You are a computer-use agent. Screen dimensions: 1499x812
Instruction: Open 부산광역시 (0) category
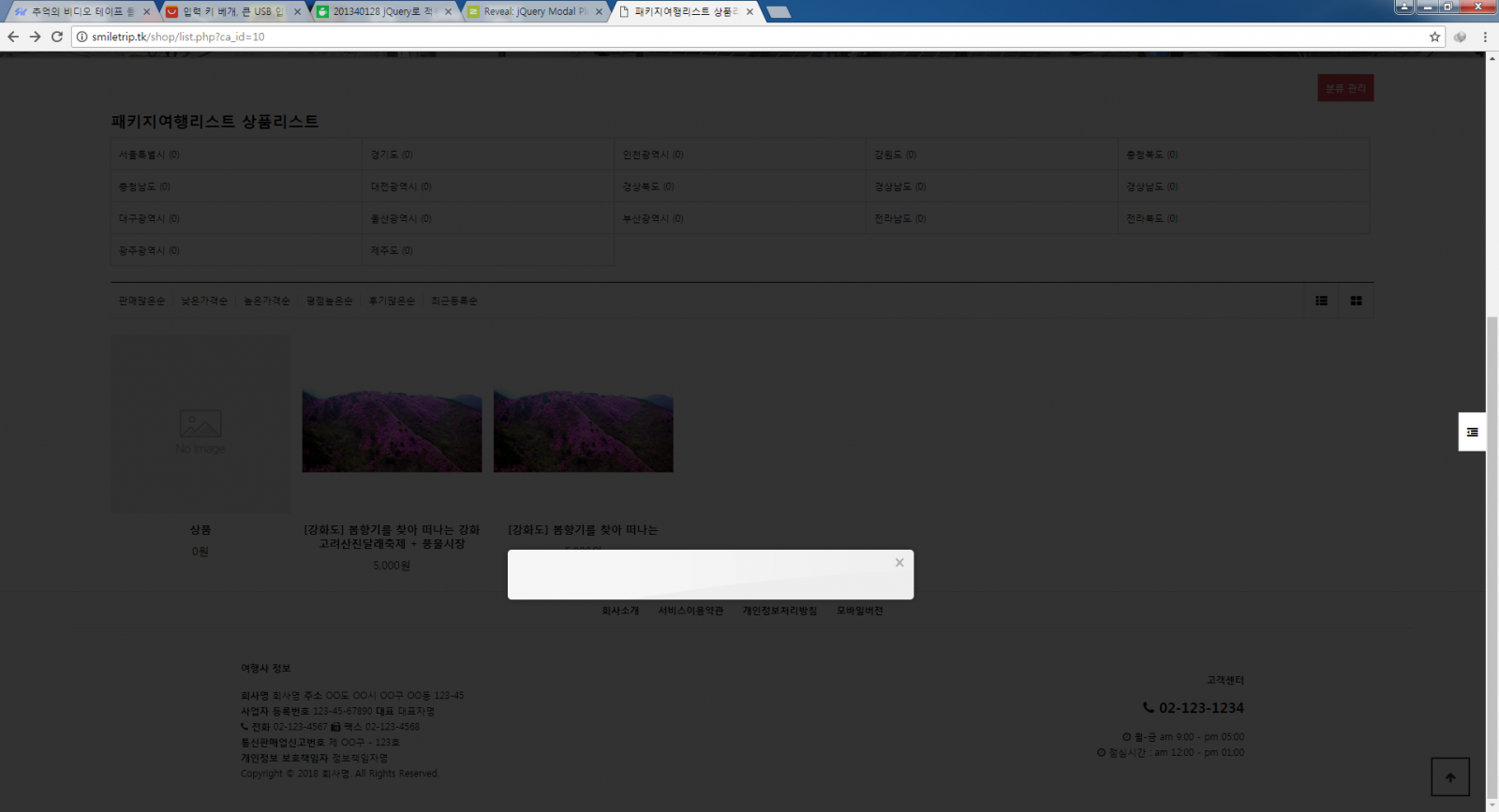point(653,218)
